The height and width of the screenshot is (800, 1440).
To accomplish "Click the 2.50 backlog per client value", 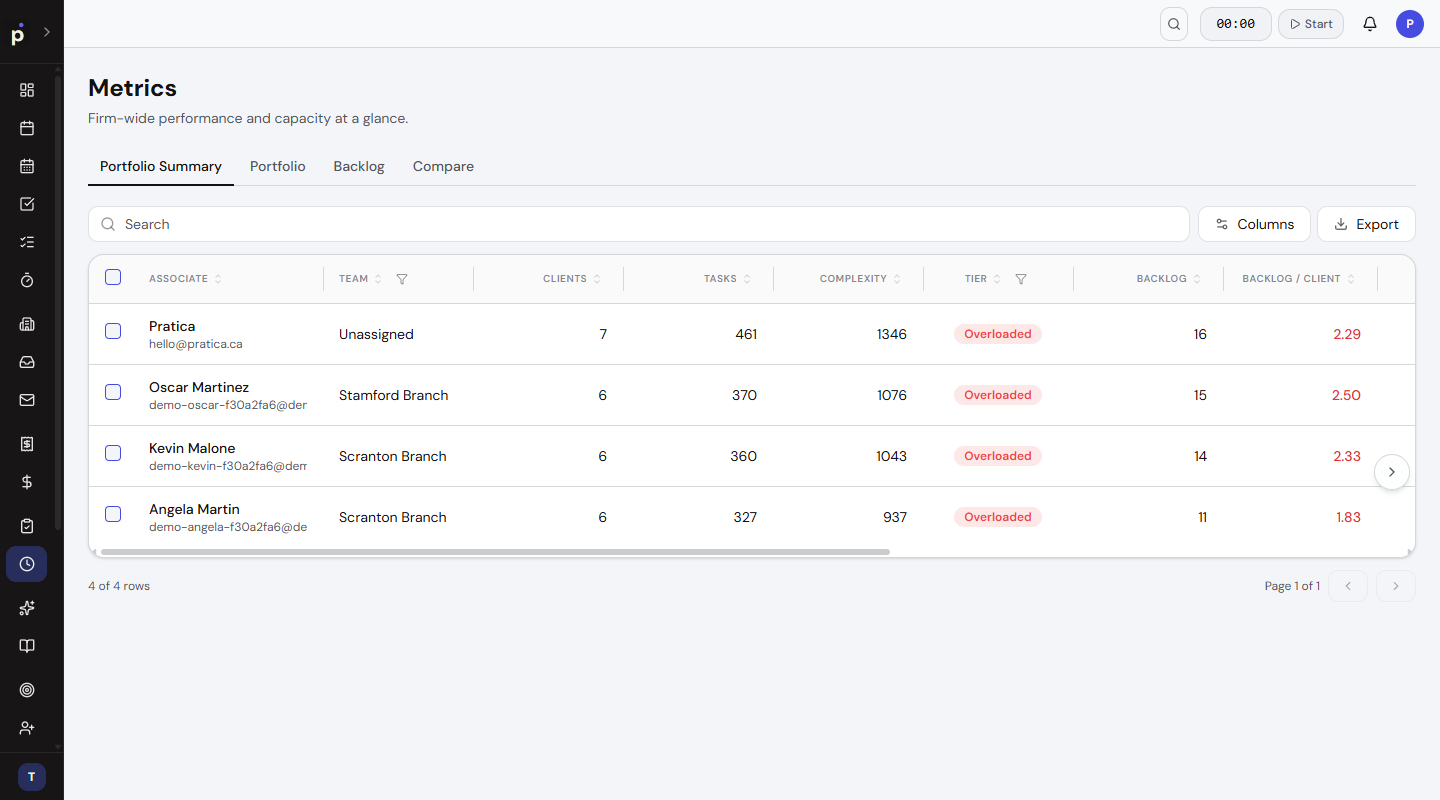I will tap(1346, 395).
